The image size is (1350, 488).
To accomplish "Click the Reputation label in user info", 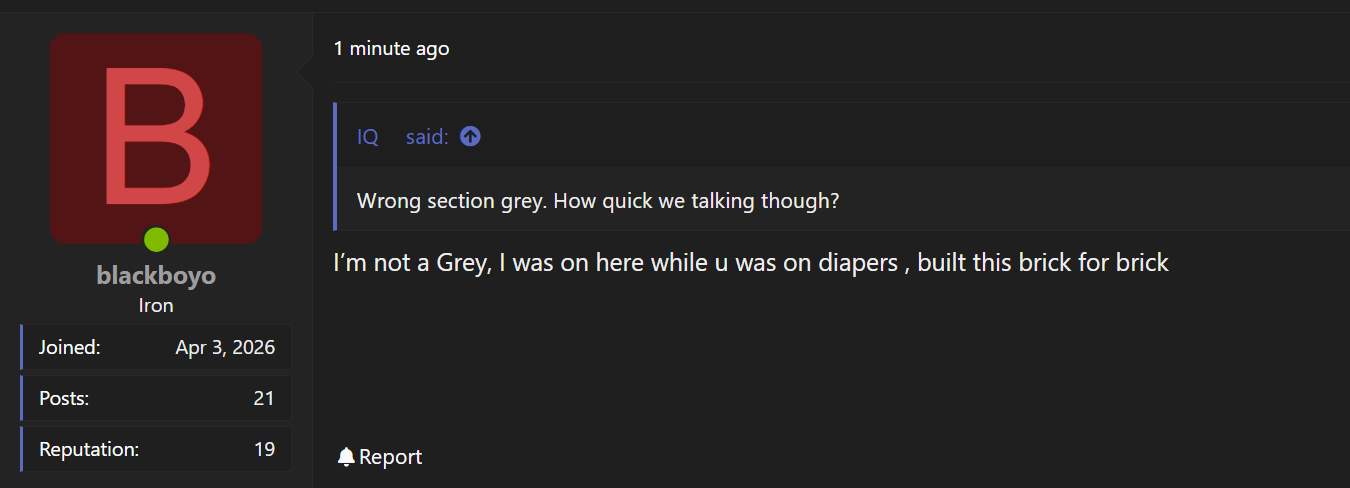I will click(x=89, y=449).
